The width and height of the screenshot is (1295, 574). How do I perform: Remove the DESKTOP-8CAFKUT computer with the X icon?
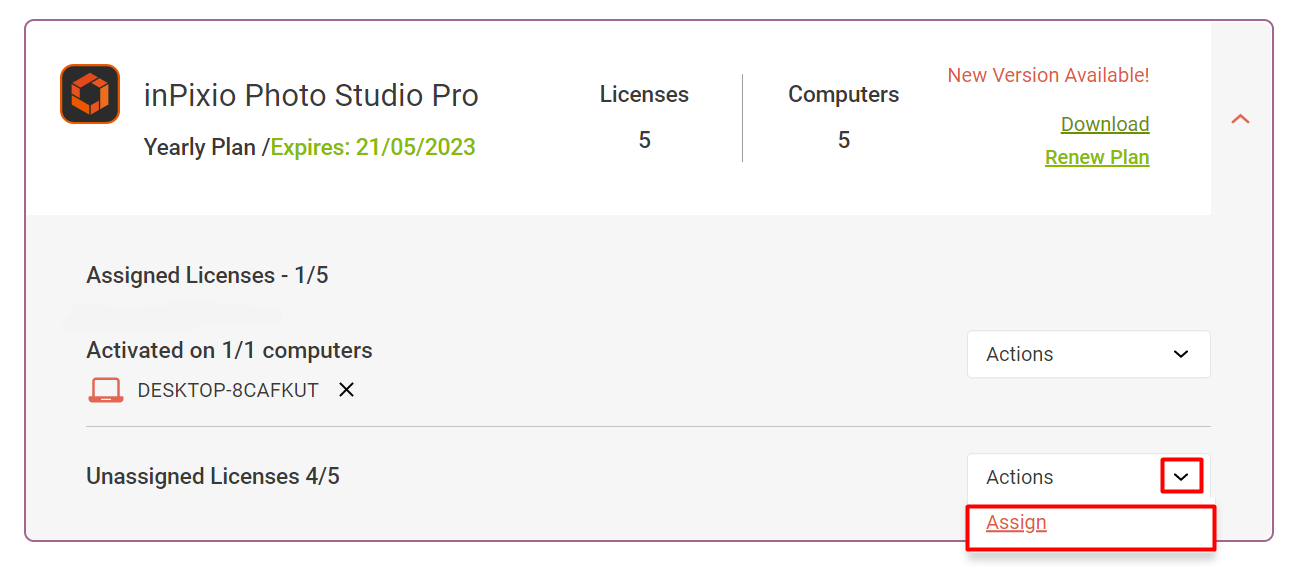(346, 390)
